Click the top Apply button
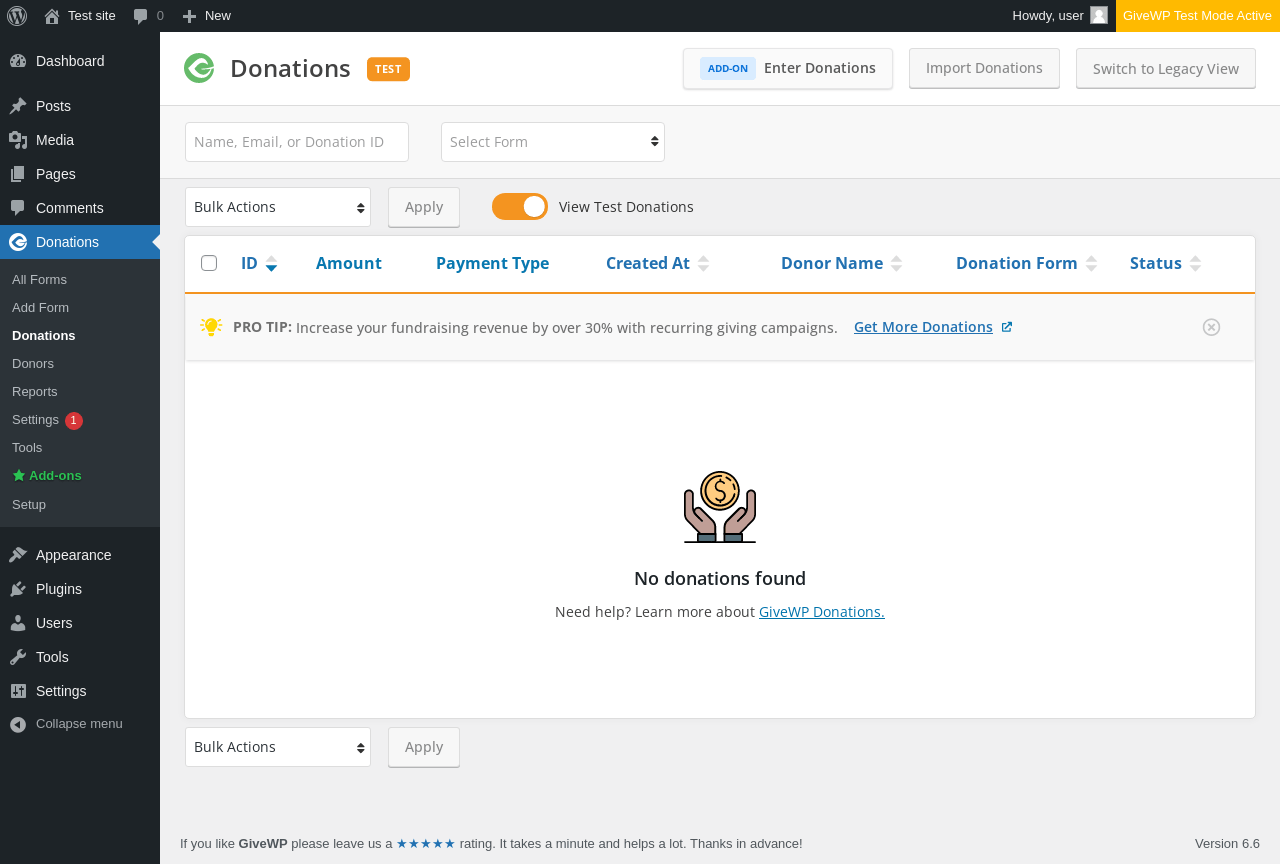The height and width of the screenshot is (864, 1280). point(424,207)
